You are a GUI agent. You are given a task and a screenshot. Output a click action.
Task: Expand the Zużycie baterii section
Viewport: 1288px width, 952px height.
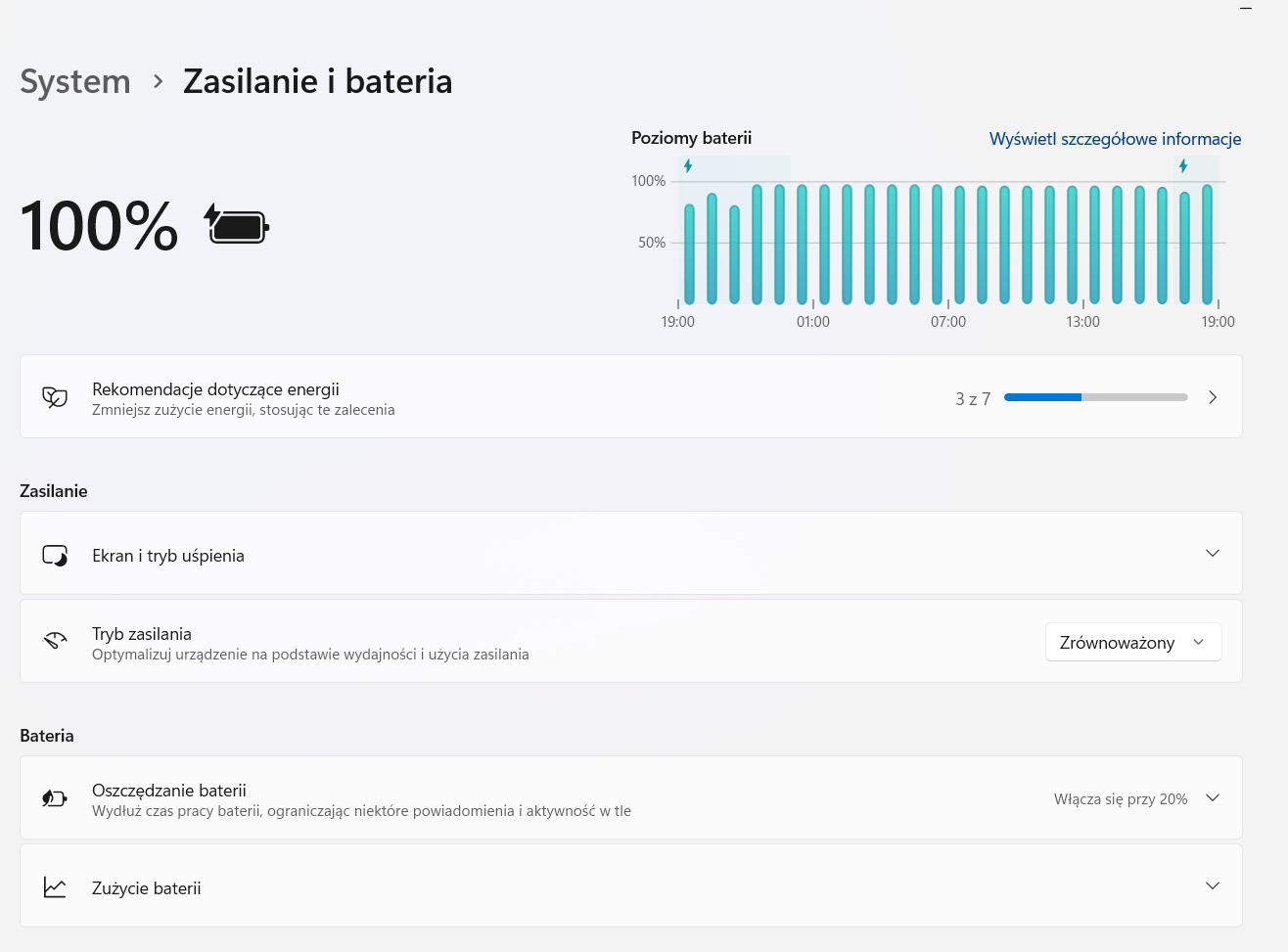[1213, 885]
